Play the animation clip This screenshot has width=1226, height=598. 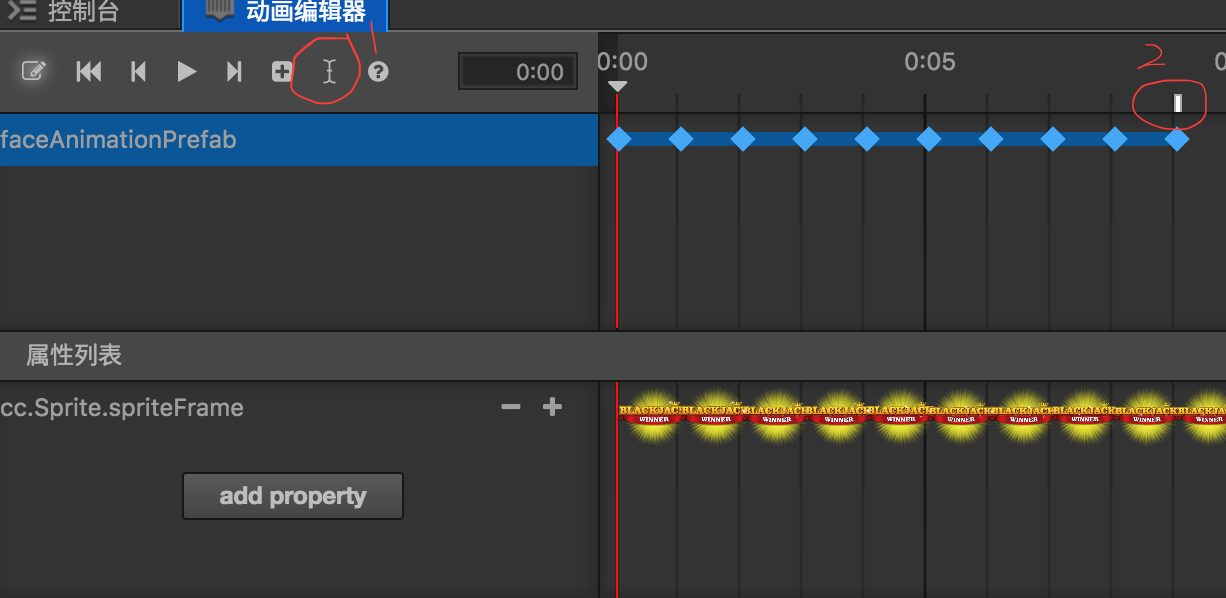pyautogui.click(x=186, y=71)
